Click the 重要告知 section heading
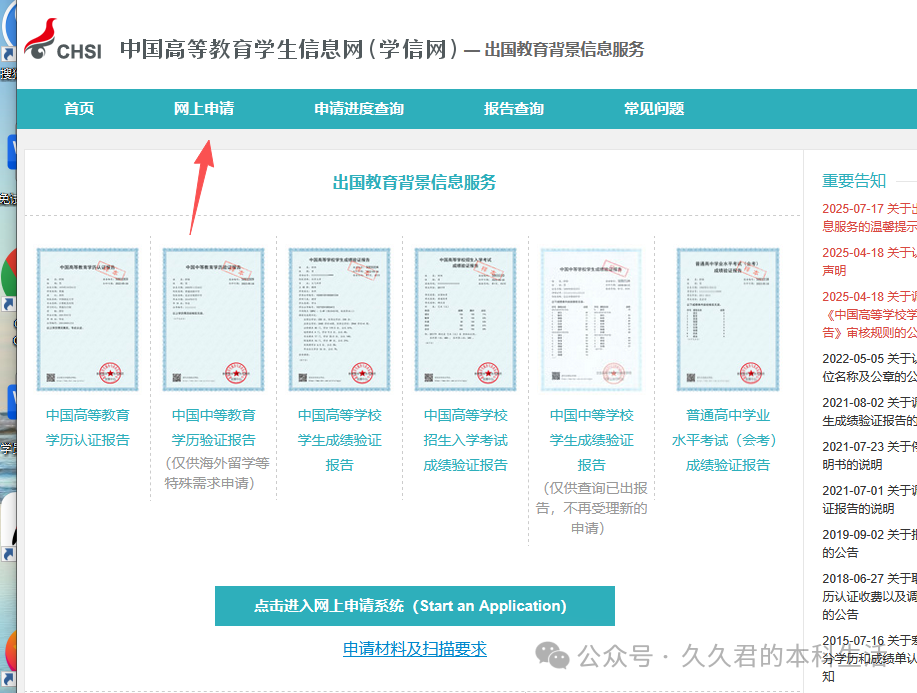917x693 pixels. (x=854, y=180)
